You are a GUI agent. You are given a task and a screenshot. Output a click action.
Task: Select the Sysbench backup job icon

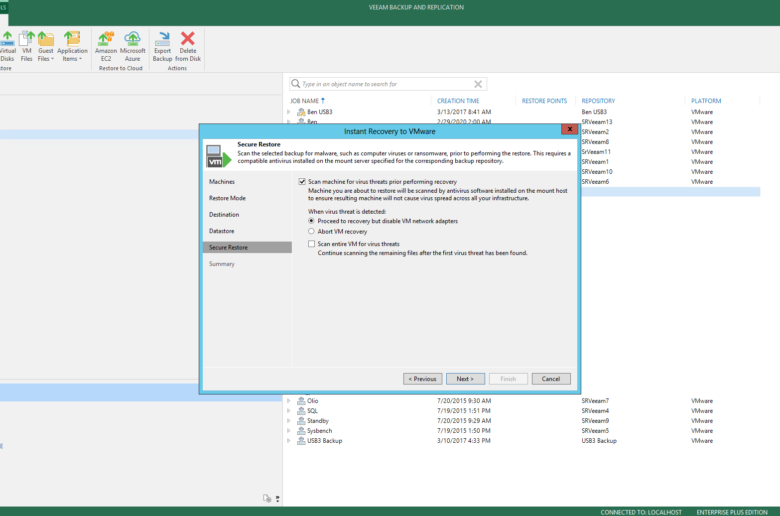(x=301, y=430)
